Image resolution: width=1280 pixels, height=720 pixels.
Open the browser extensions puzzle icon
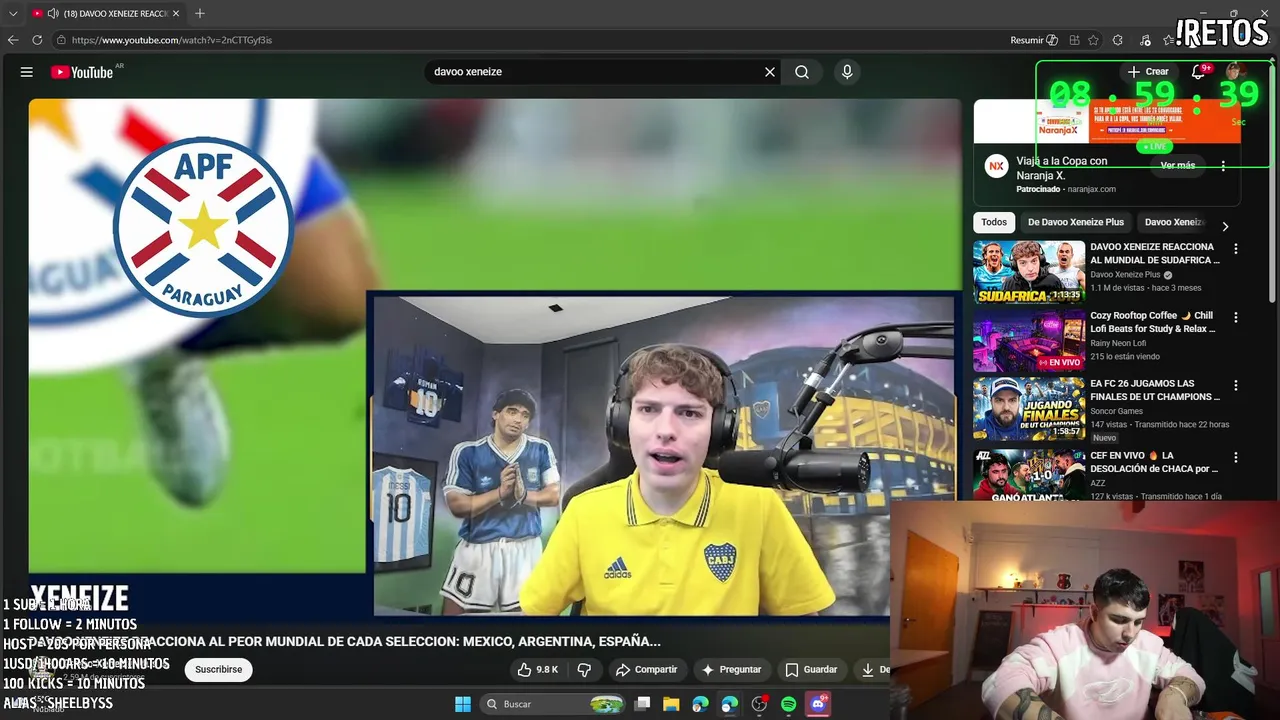(x=1117, y=40)
